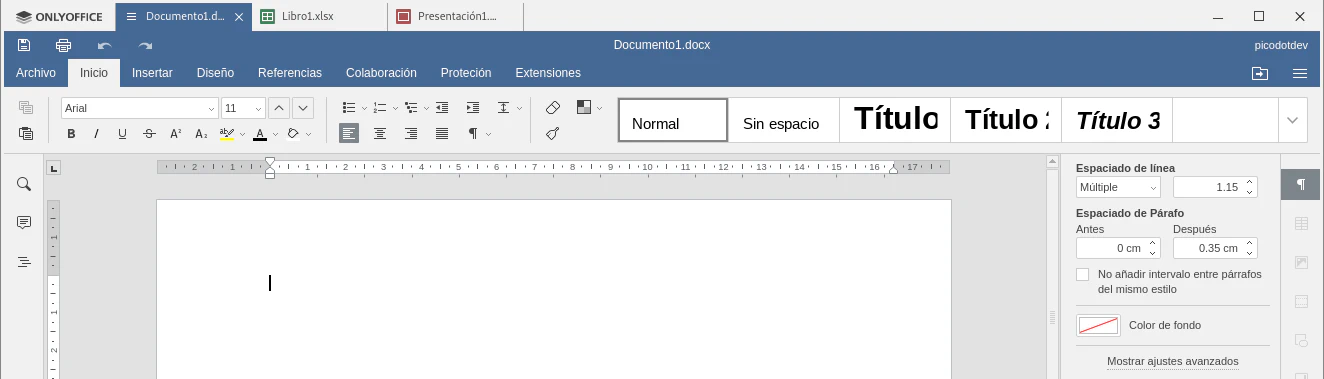
Task: Click the nonprinting characters pilcrow icon in toolbar
Action: 473,133
